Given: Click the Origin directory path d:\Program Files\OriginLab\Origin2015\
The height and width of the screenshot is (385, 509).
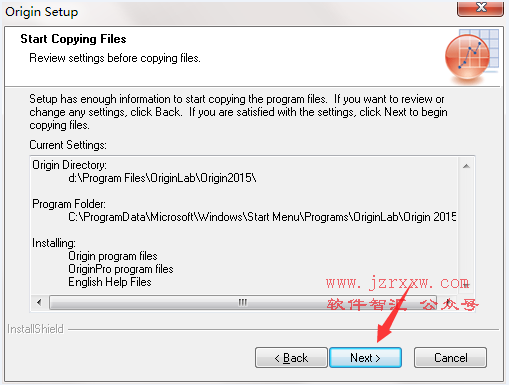Looking at the screenshot, I should 162,178.
